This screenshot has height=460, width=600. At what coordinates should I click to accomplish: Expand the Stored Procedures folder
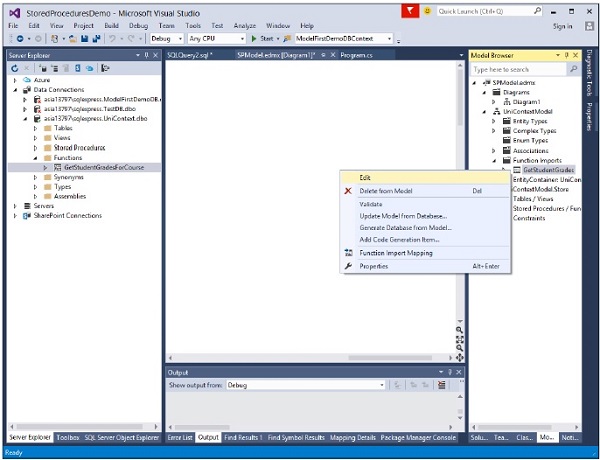tap(36, 147)
